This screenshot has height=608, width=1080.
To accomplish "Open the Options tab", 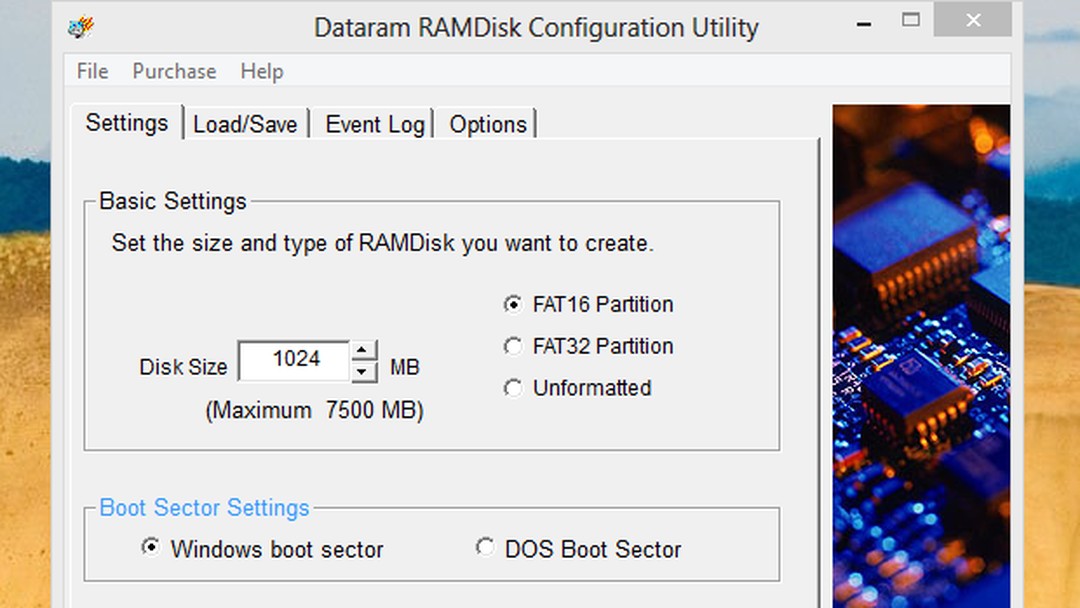I will [x=487, y=123].
